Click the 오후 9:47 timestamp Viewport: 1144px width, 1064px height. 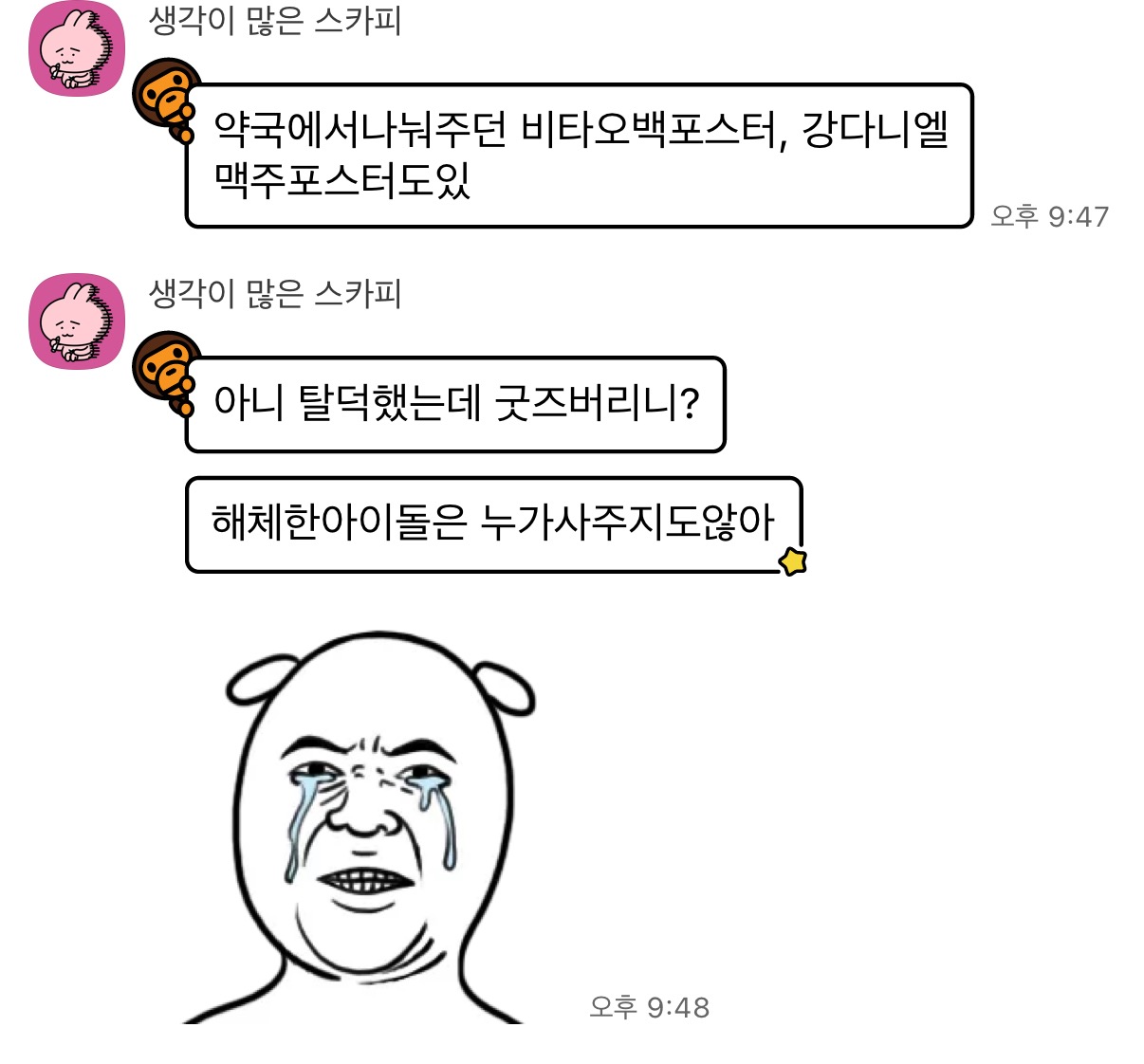(1049, 216)
